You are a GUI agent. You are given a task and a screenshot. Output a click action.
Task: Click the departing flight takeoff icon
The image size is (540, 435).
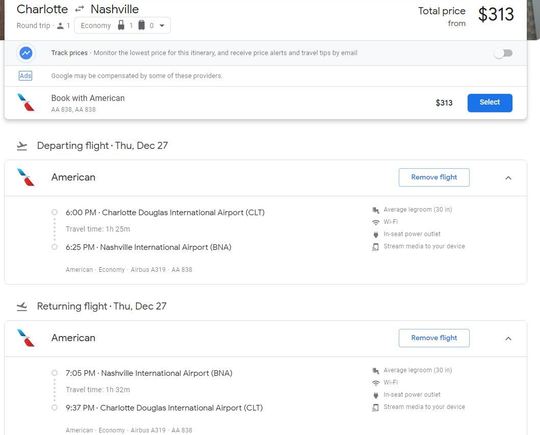pyautogui.click(x=22, y=146)
